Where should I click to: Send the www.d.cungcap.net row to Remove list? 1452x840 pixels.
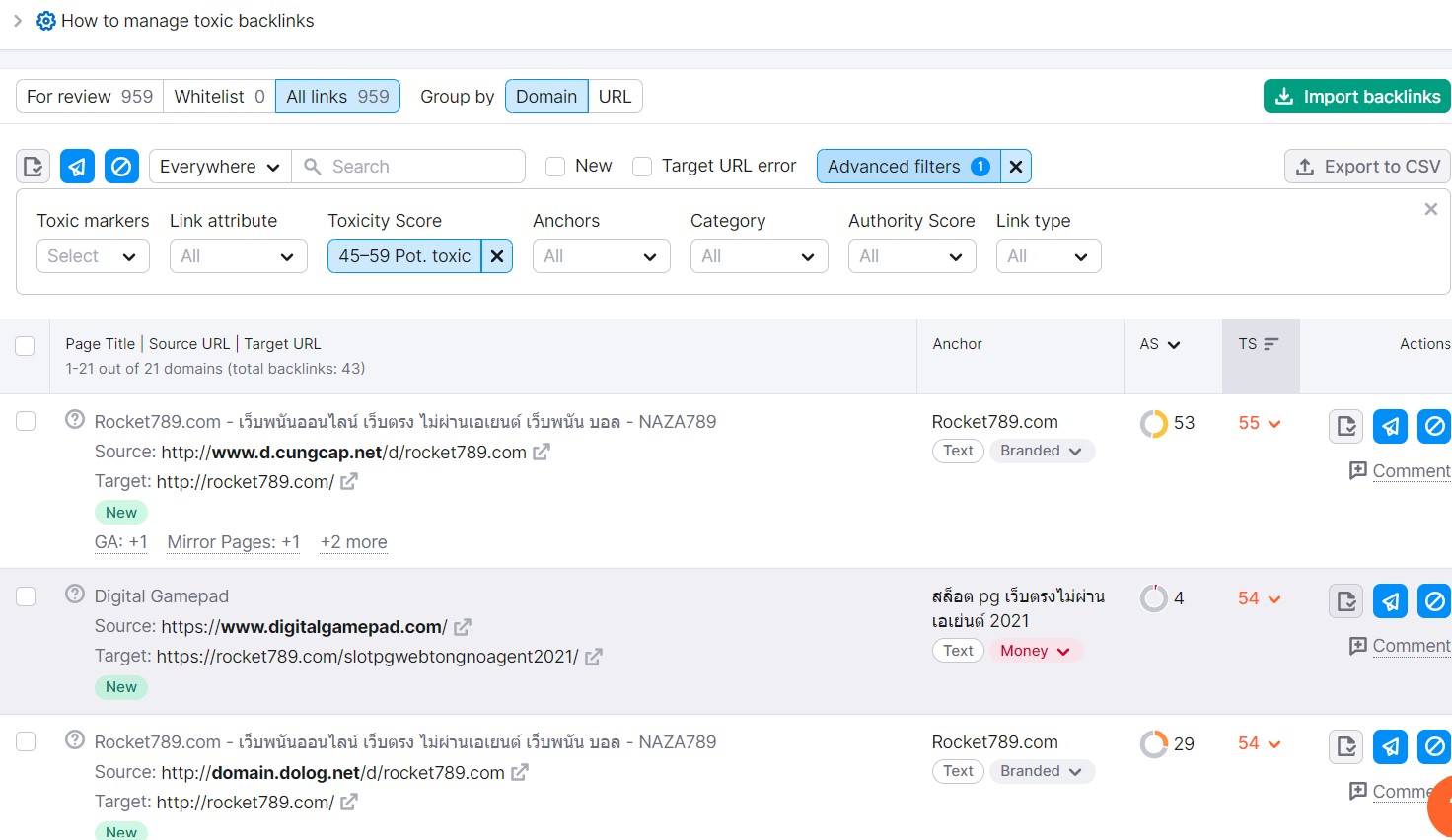(1391, 426)
